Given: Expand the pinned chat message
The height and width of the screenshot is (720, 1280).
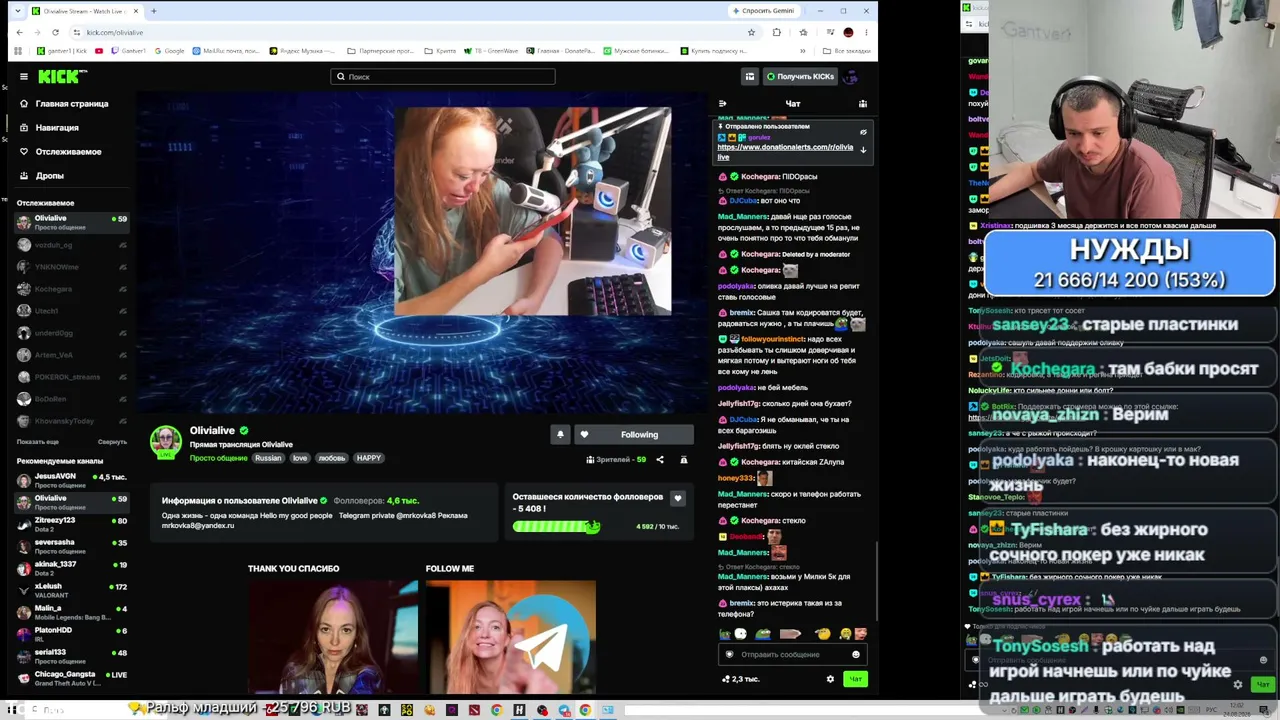Looking at the screenshot, I should 863,150.
